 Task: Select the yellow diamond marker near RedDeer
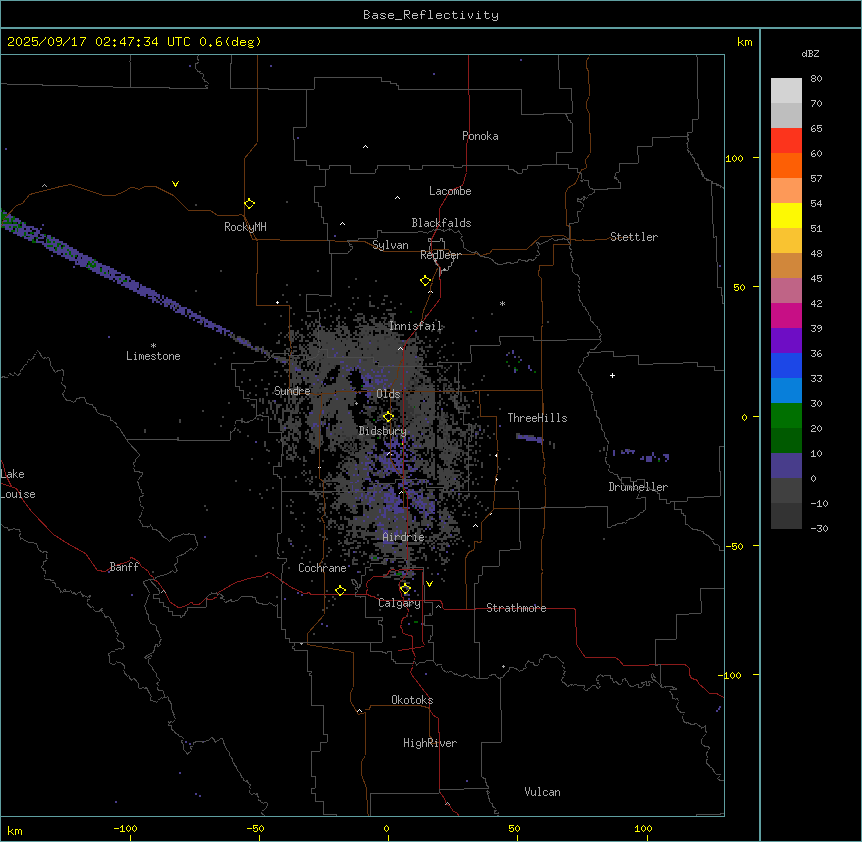coord(426,281)
